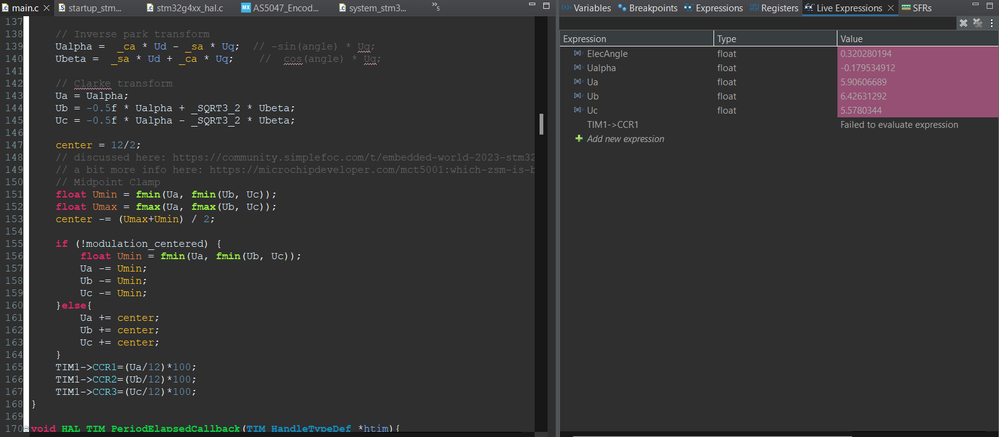The image size is (999, 437).
Task: Click the Ub value 6.42631292
Action: [x=864, y=96]
